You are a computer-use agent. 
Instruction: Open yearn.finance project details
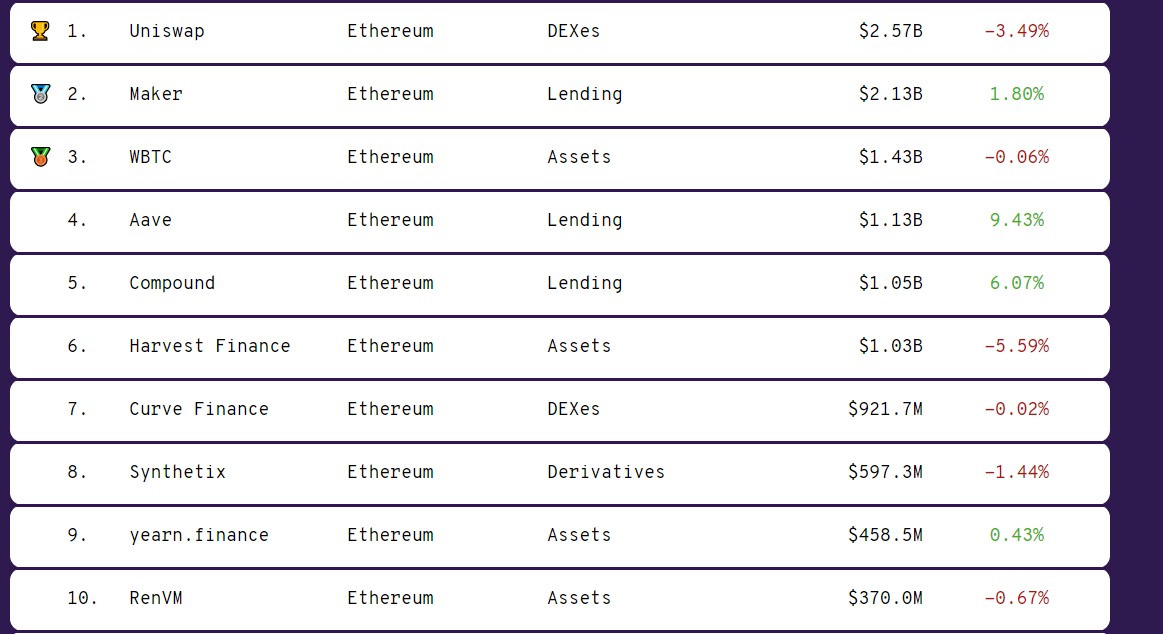(199, 535)
